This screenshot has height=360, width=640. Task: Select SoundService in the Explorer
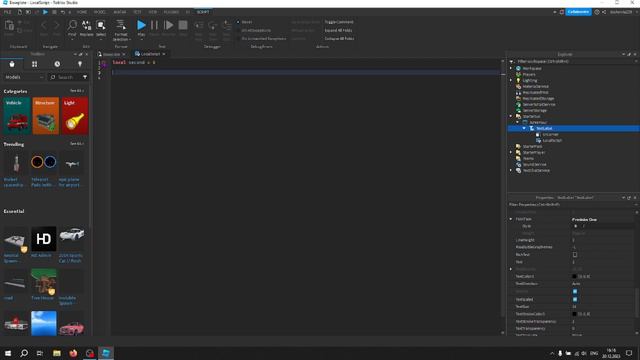tap(534, 164)
